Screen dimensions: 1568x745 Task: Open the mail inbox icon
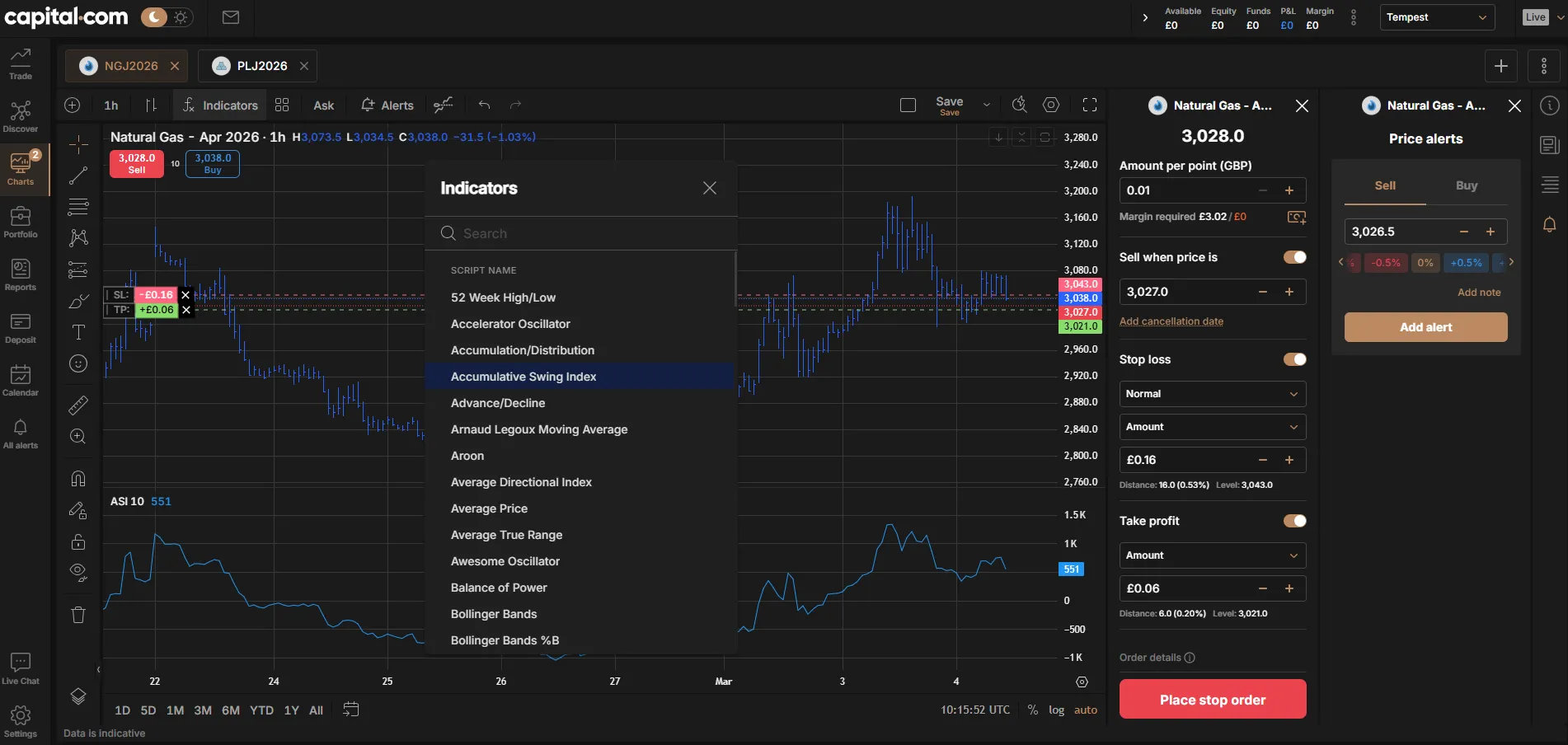pos(231,17)
